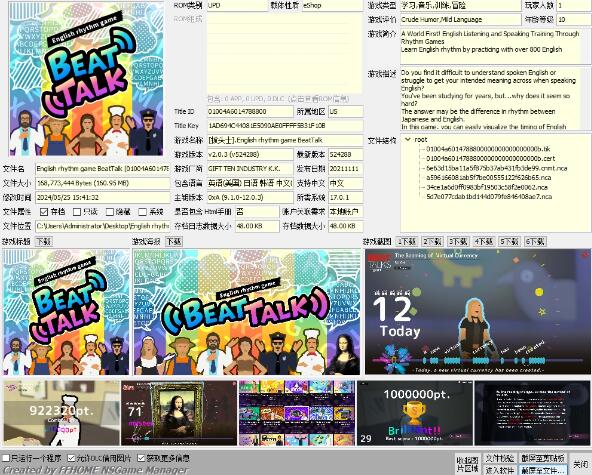Click the 1下载 screenshot download button
592x475 pixels.
[x=407, y=242]
